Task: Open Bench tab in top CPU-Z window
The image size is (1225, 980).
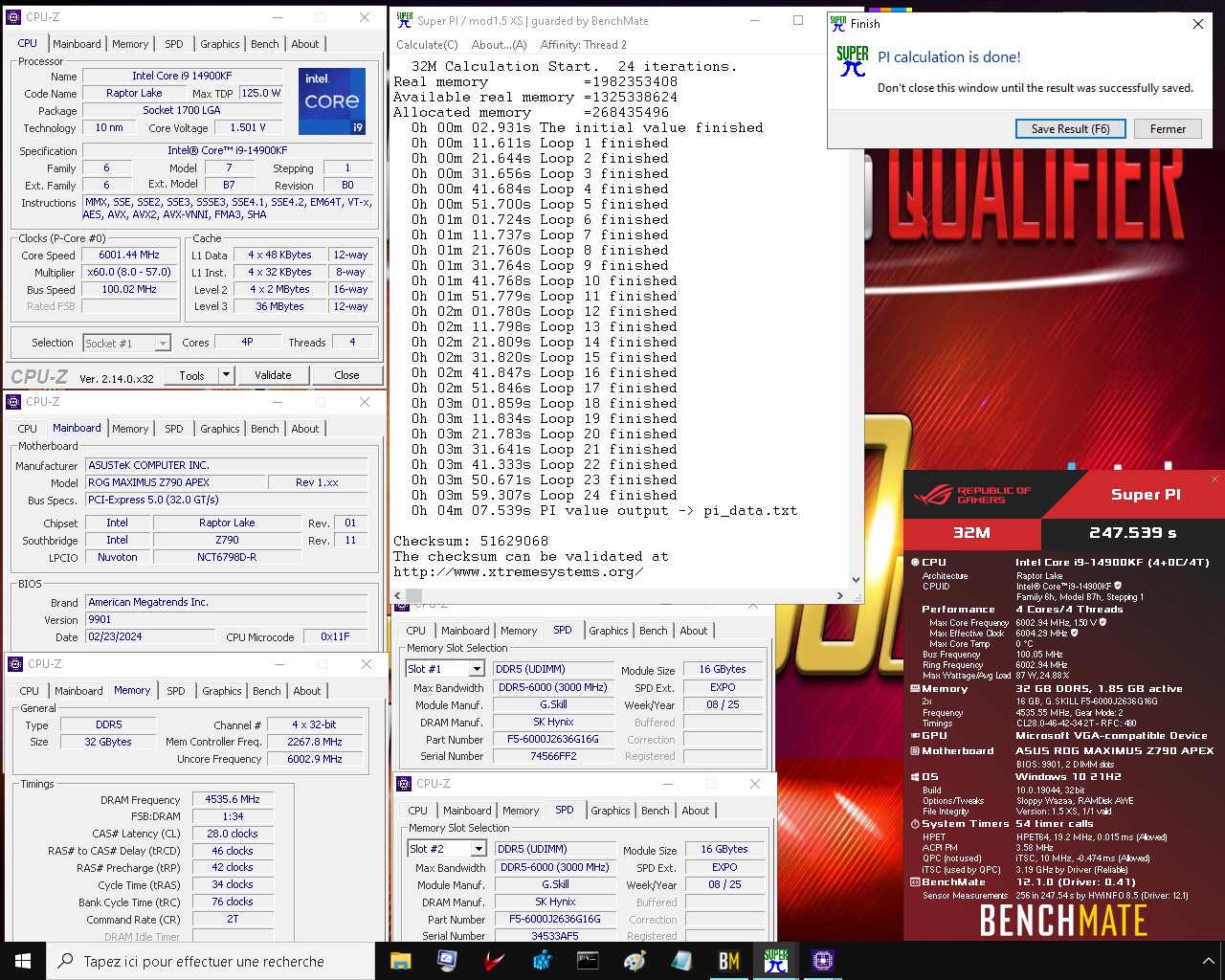Action: point(265,44)
